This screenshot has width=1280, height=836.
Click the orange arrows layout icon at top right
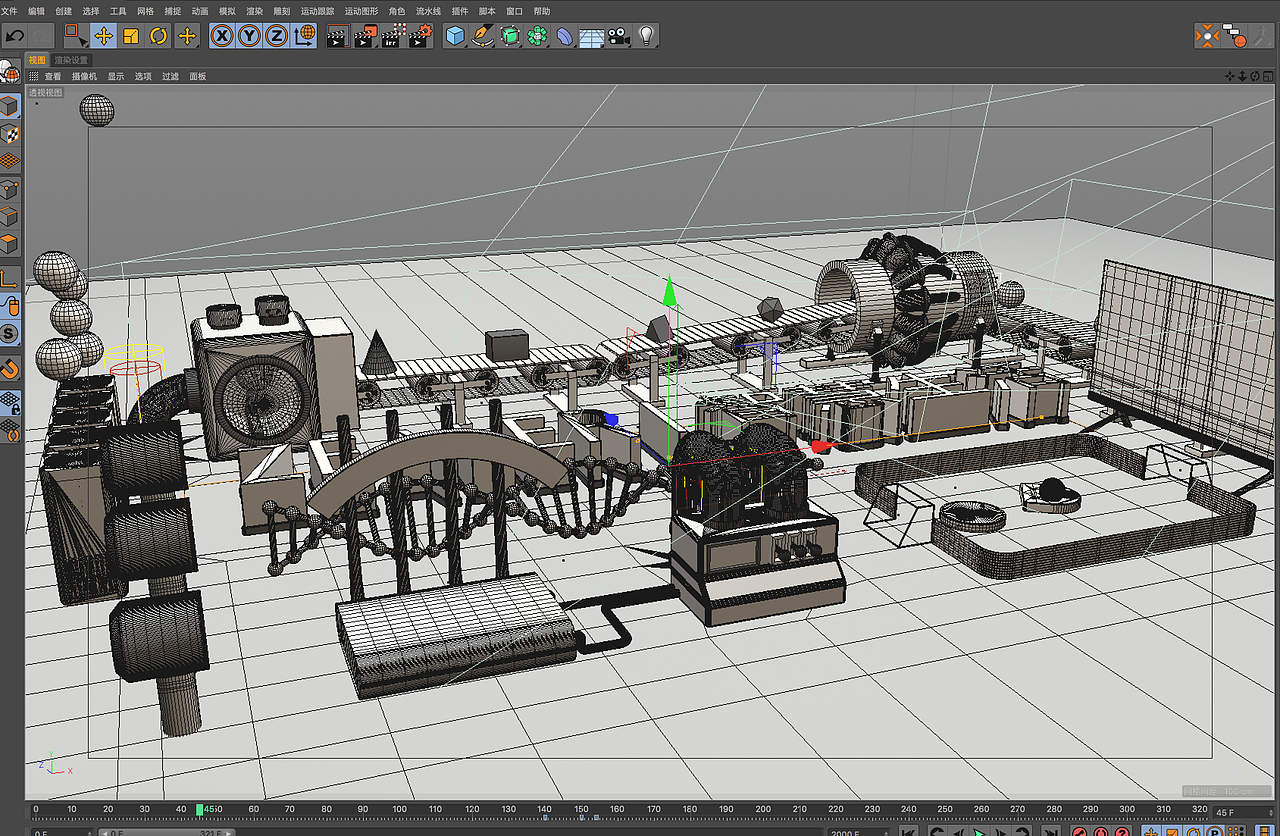point(1208,36)
